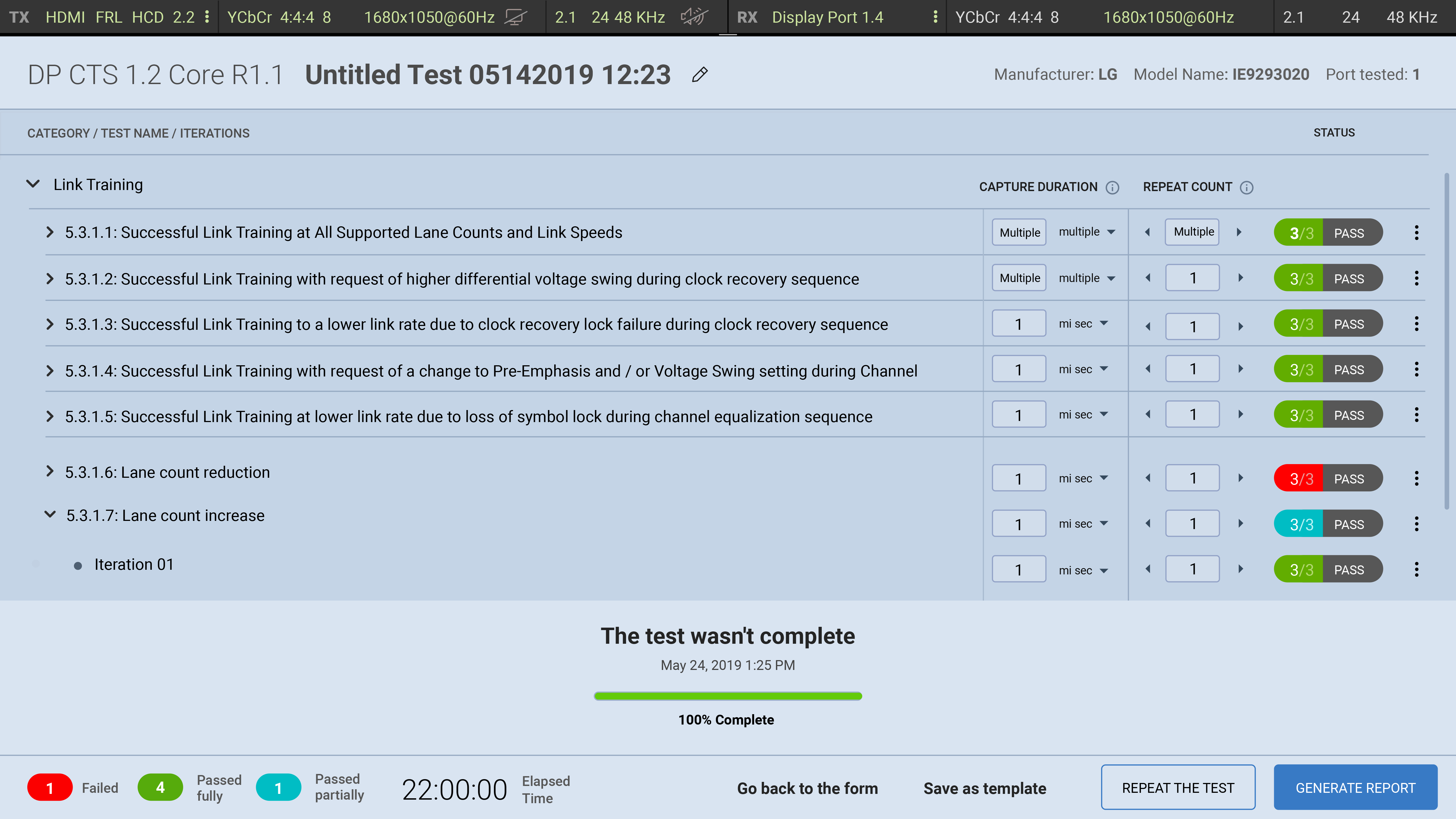Expand test 5.3.1.3 row
Viewport: 1456px width, 819px height.
click(50, 324)
